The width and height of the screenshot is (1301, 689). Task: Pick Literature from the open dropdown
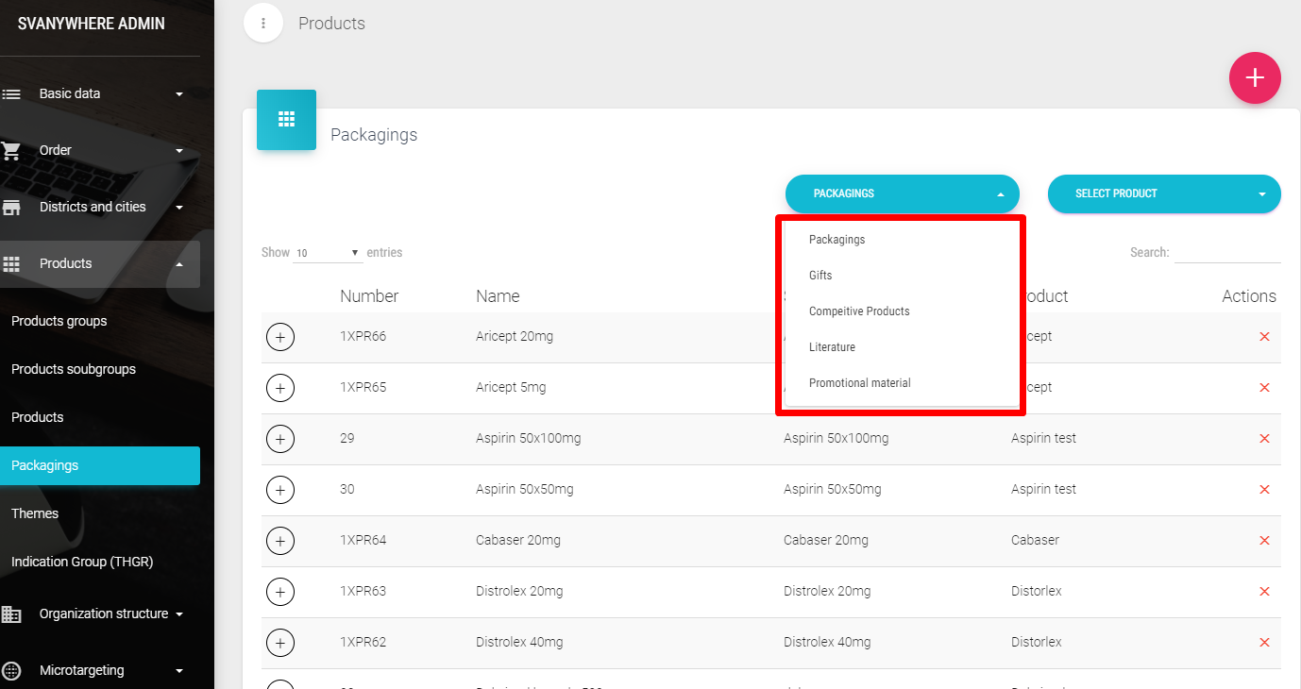832,348
